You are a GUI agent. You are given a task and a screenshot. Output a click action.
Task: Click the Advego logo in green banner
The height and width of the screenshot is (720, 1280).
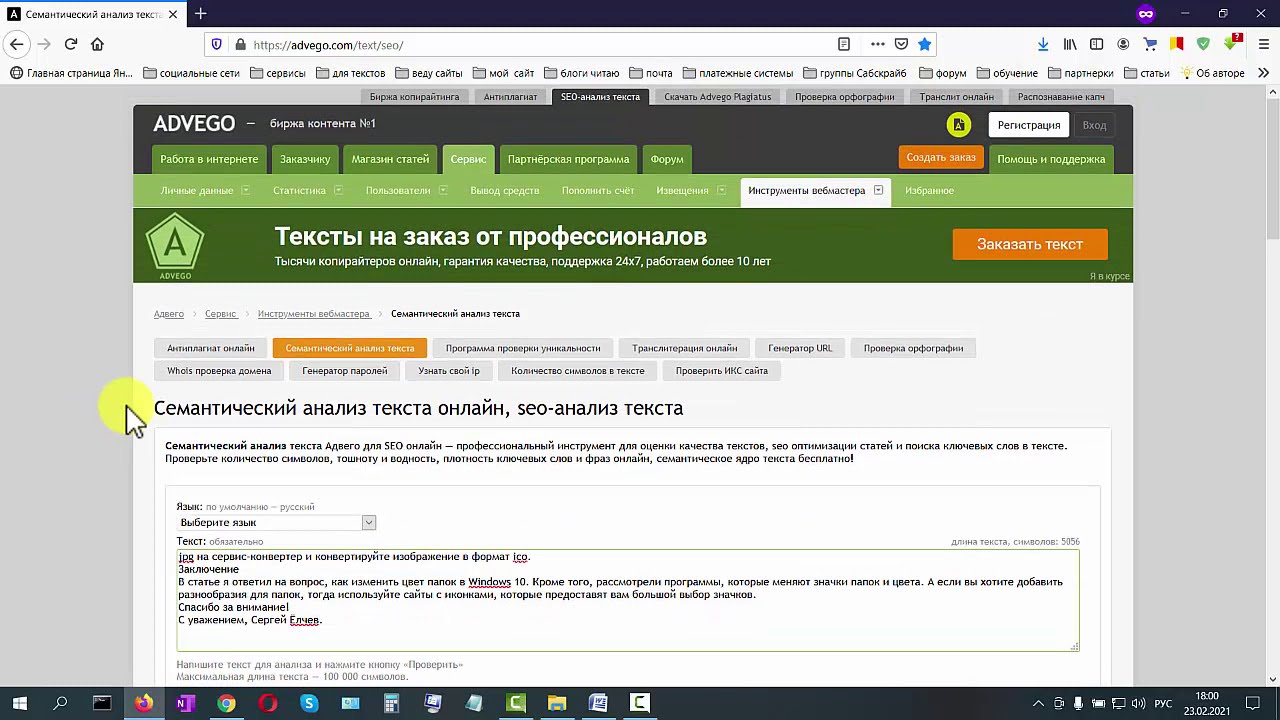click(x=175, y=246)
